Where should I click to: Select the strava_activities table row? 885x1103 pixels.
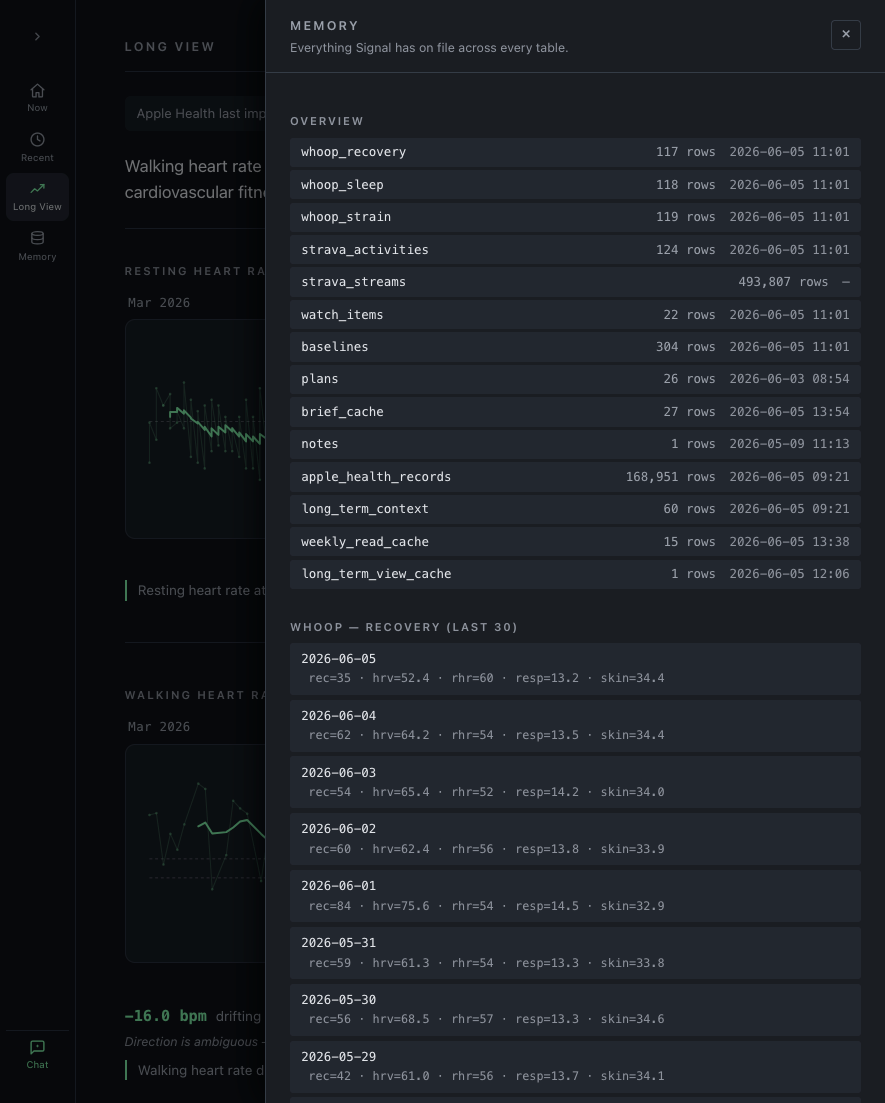575,250
